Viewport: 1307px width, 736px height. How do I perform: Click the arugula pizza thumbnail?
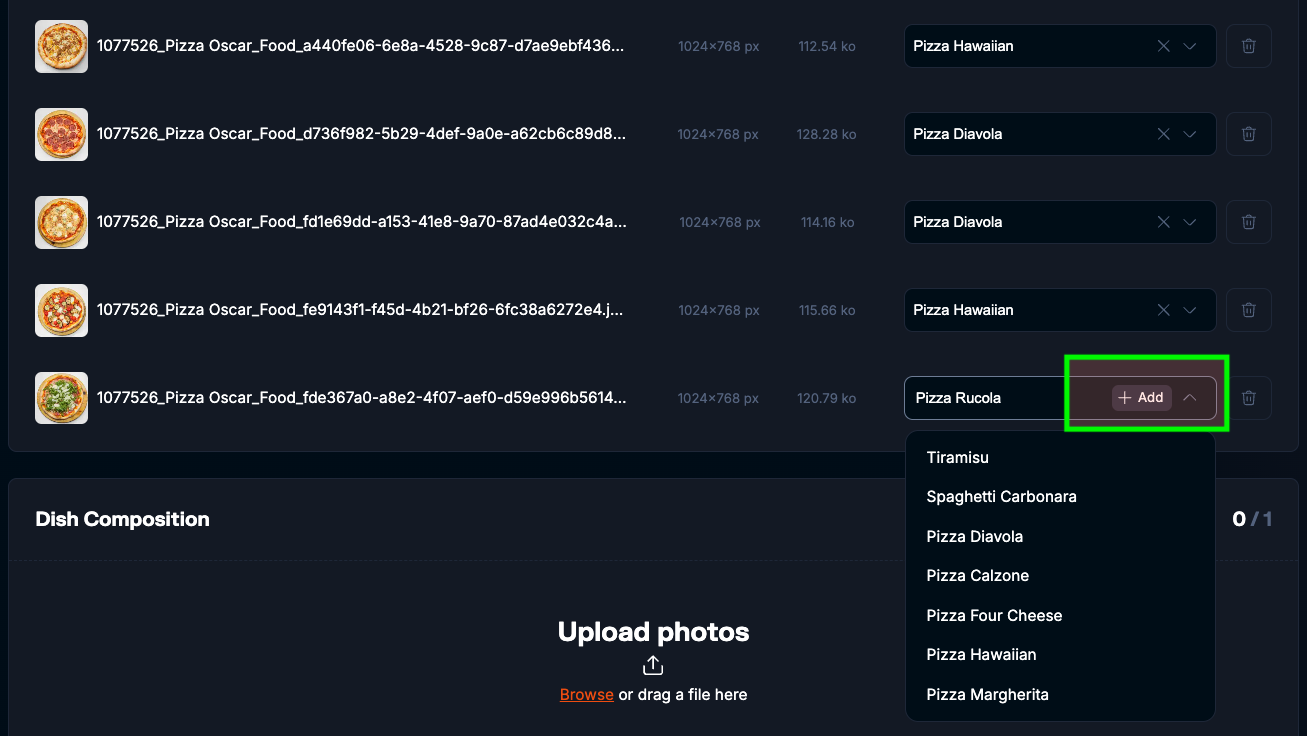(61, 397)
